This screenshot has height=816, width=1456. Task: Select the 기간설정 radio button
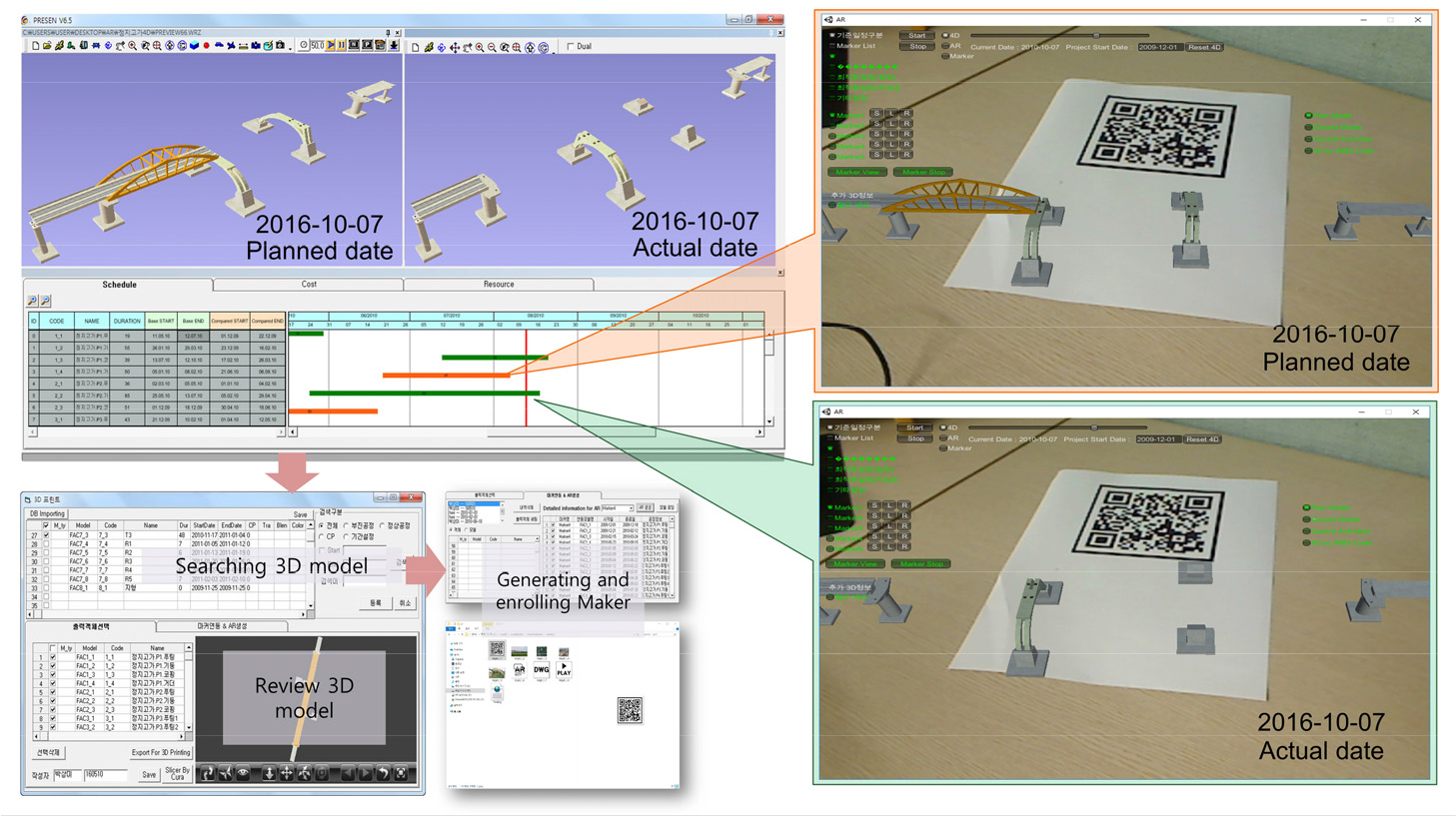click(346, 536)
